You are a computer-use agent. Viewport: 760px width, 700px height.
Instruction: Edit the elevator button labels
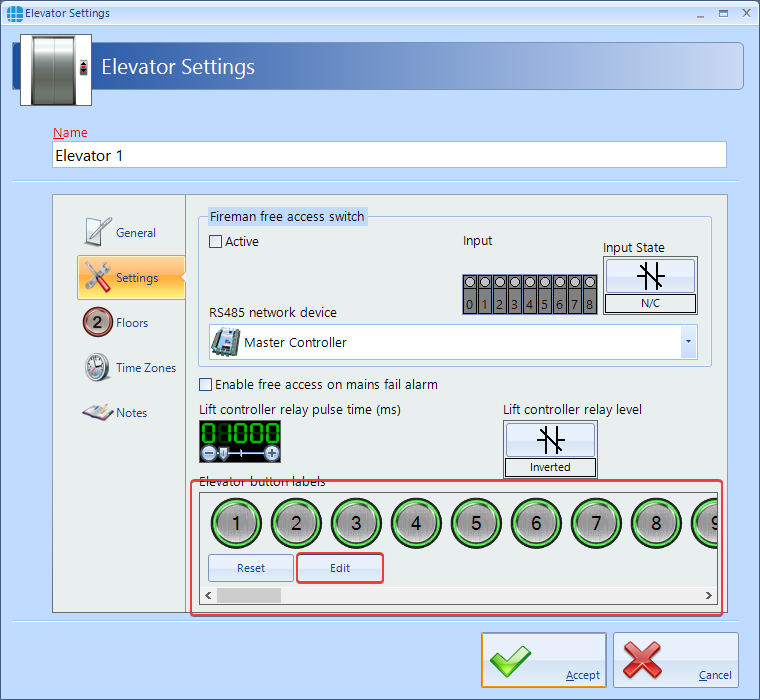pyautogui.click(x=340, y=568)
